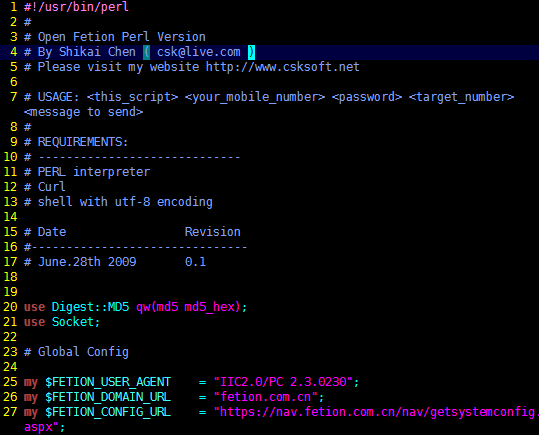
Task: Click the '# Global Config' comment
Action: (76, 352)
